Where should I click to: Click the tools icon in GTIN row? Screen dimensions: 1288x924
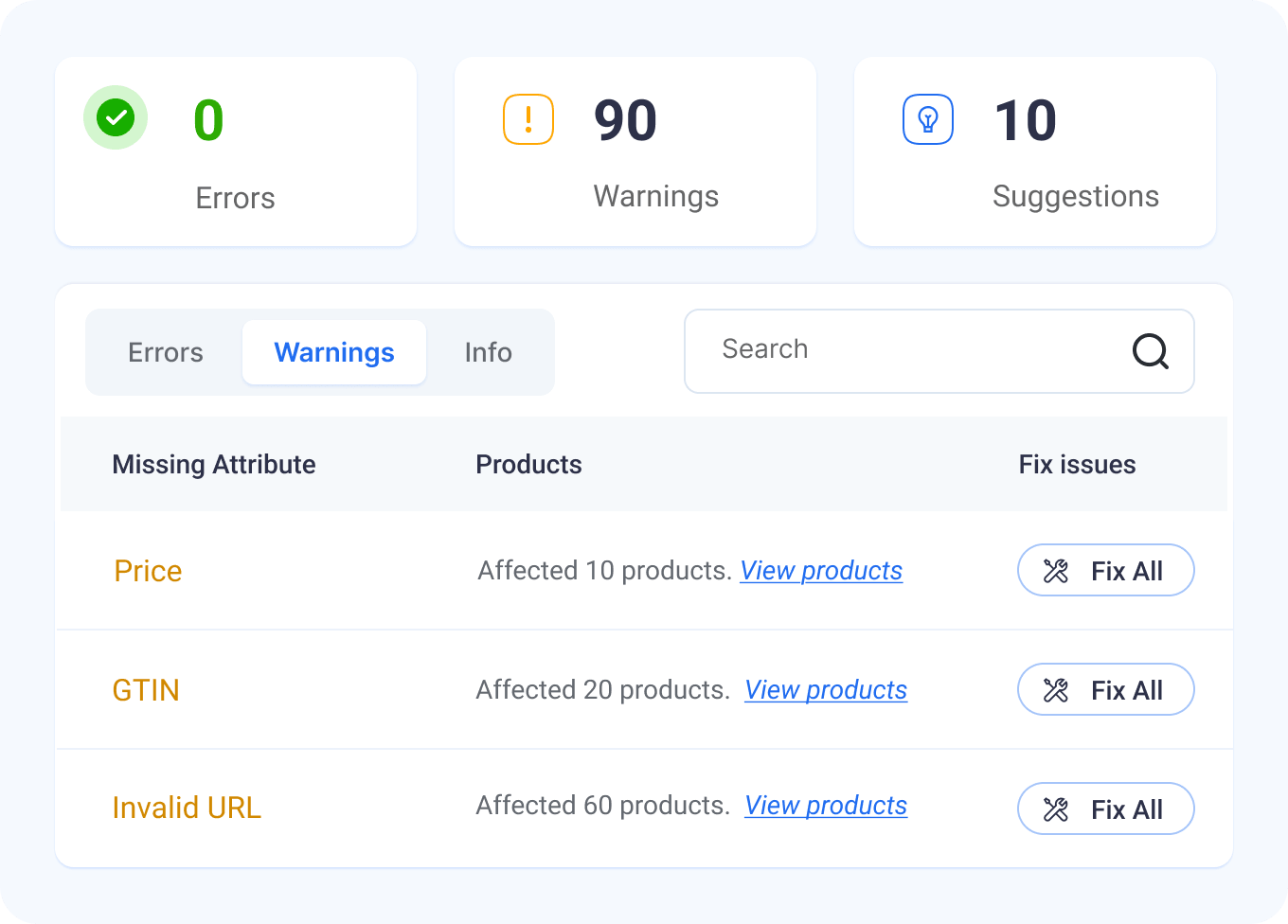point(1056,690)
